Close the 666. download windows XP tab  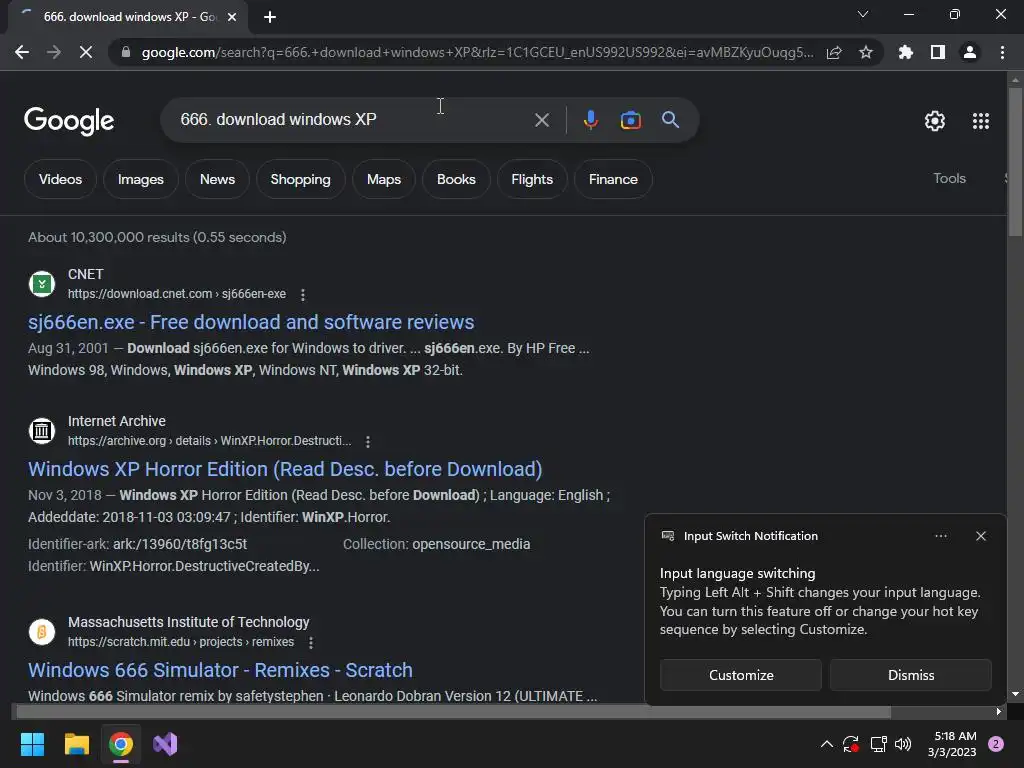232,17
